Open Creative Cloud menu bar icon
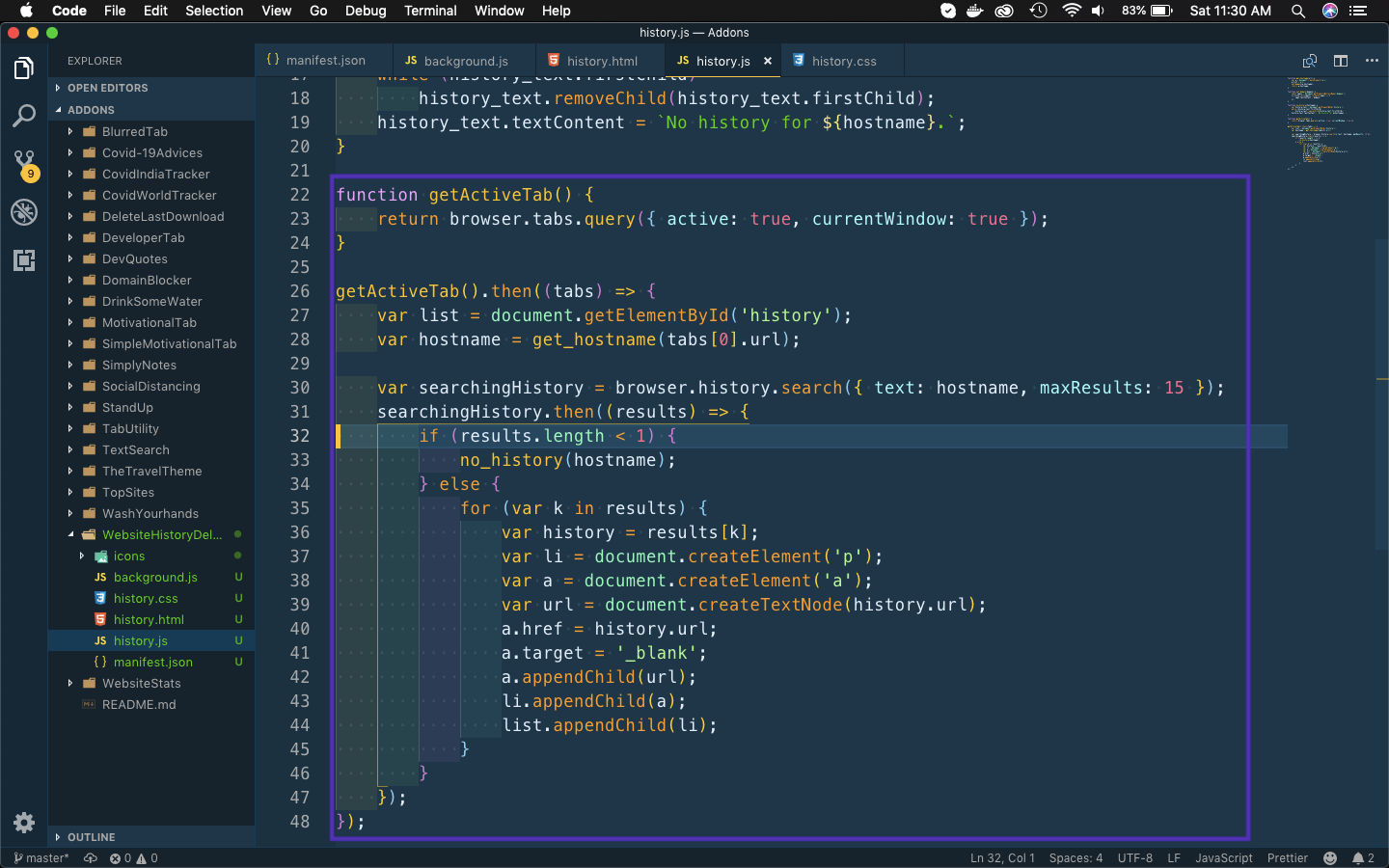Screen dimensions: 1389x868 point(1005,11)
